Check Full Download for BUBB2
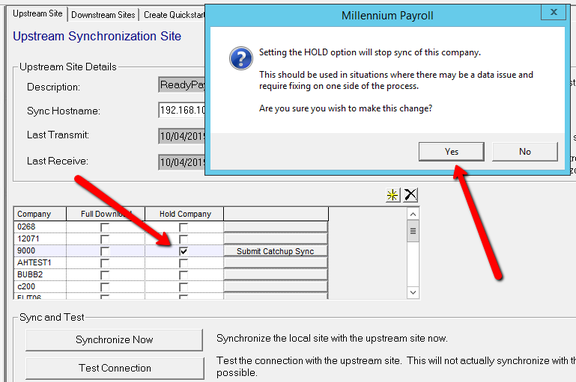The height and width of the screenshot is (382, 576). pos(105,275)
